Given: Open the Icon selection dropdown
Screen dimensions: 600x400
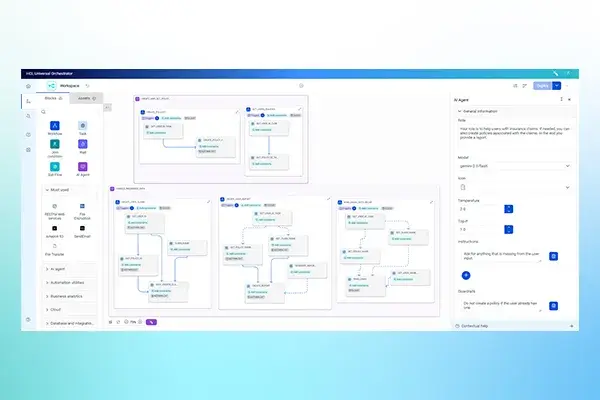Looking at the screenshot, I should pyautogui.click(x=513, y=187).
